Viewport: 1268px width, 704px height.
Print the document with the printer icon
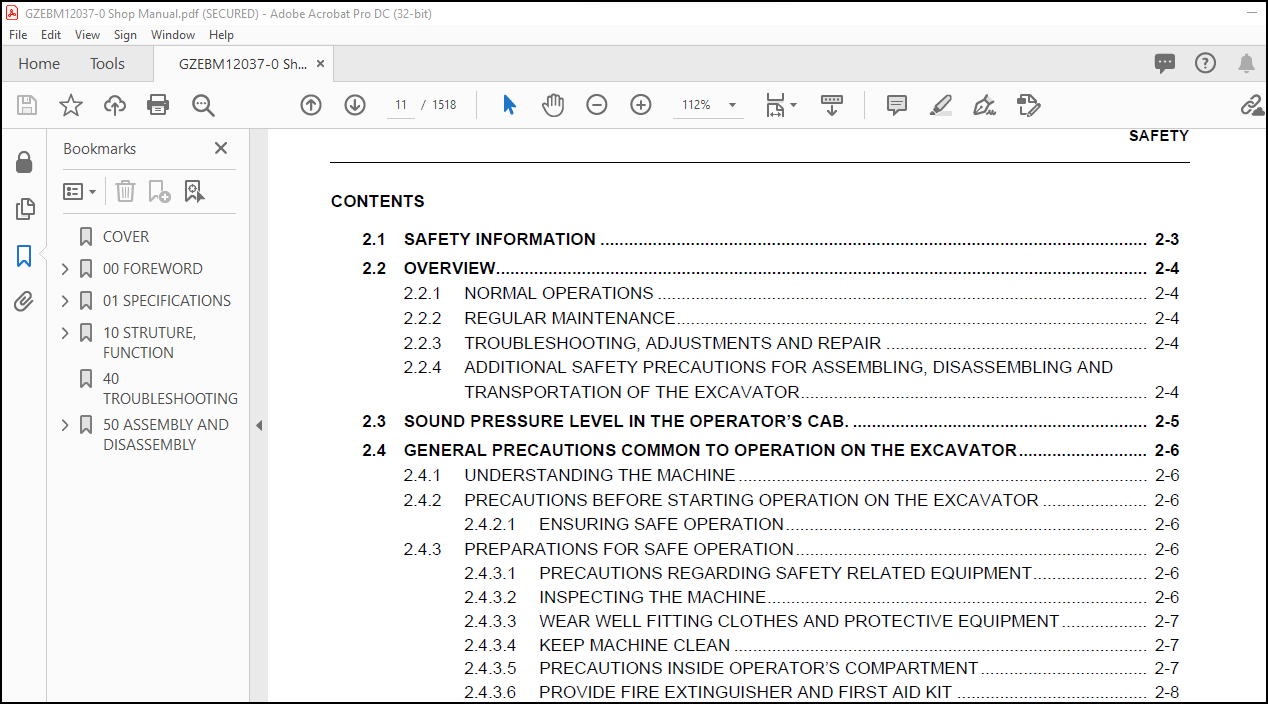coord(158,105)
